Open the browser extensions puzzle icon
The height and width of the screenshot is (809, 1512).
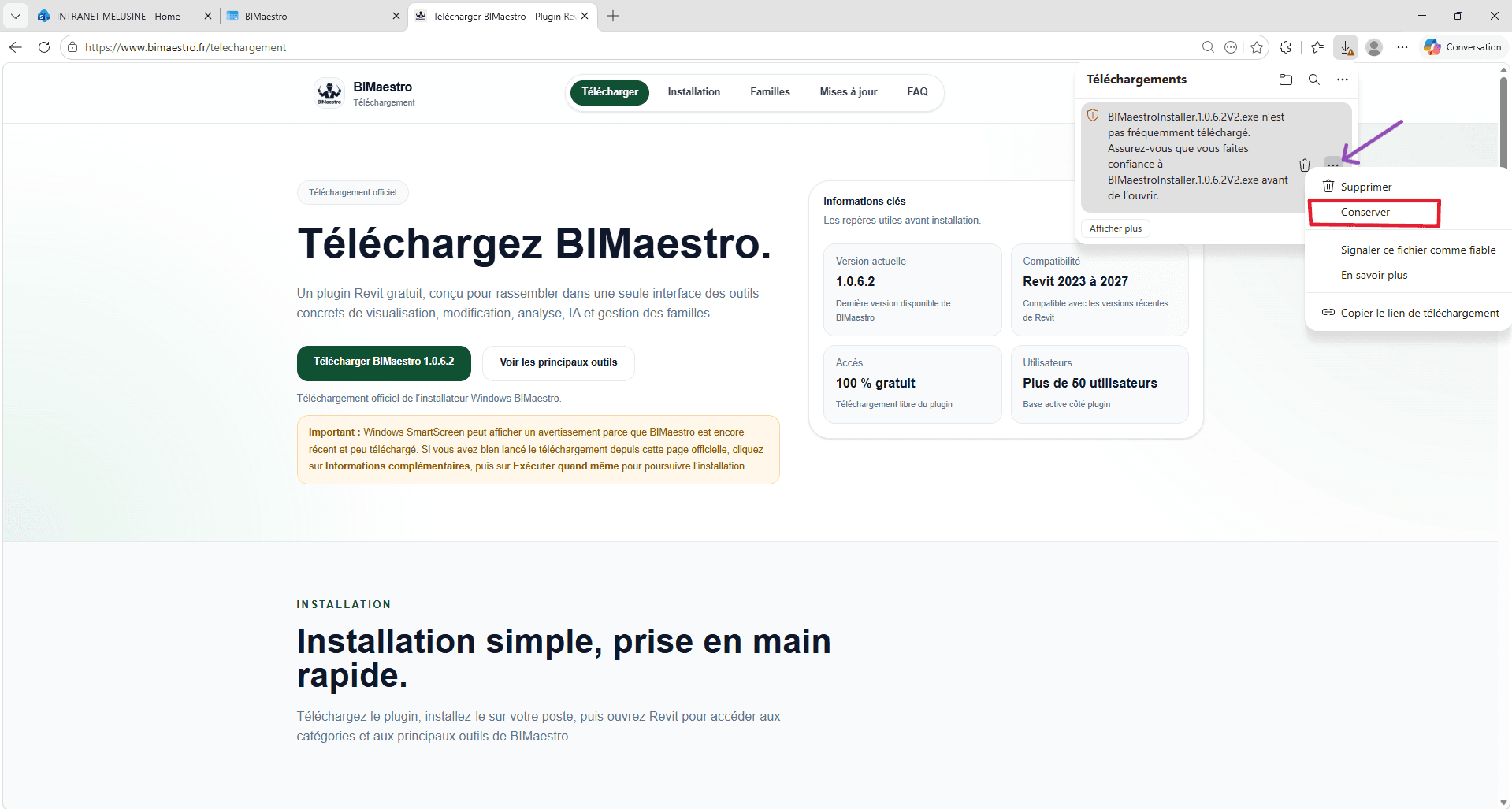tap(1286, 47)
